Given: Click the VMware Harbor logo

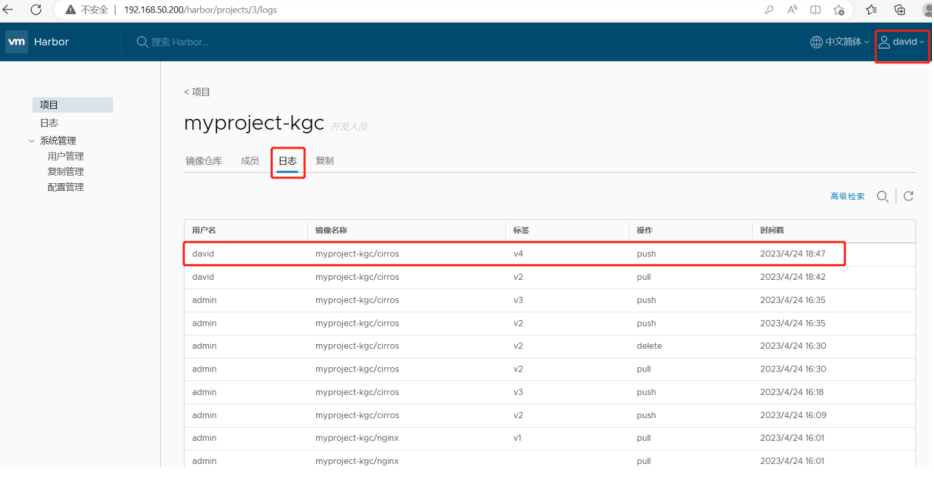Looking at the screenshot, I should tap(17, 42).
